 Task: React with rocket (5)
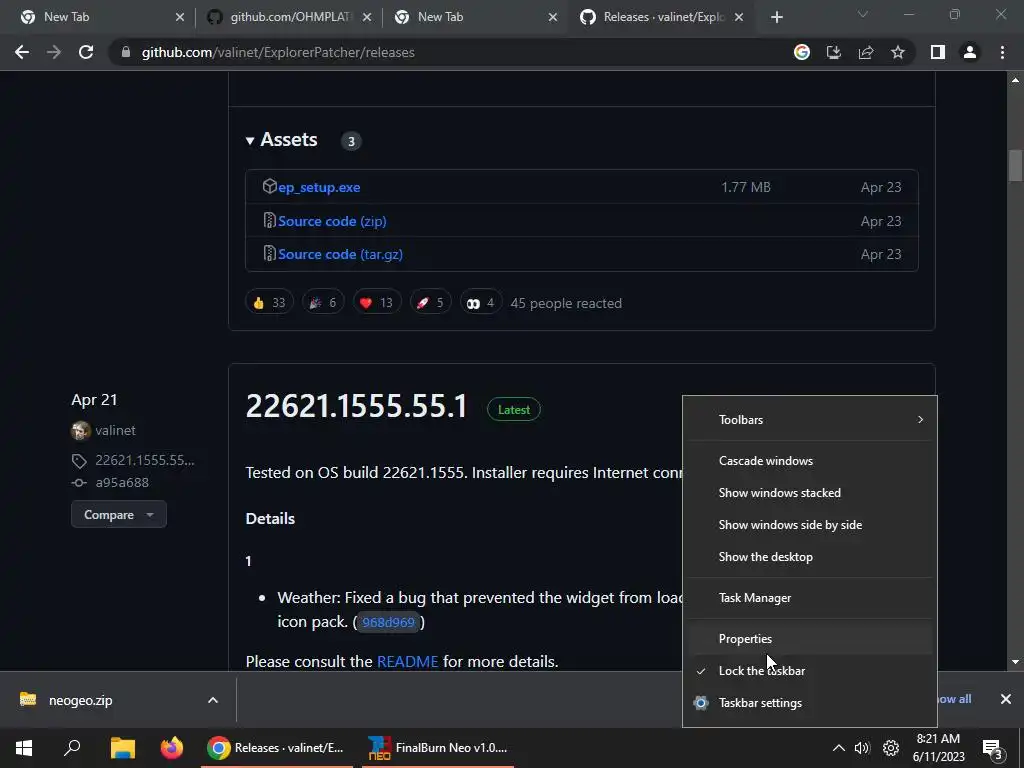[x=430, y=303]
